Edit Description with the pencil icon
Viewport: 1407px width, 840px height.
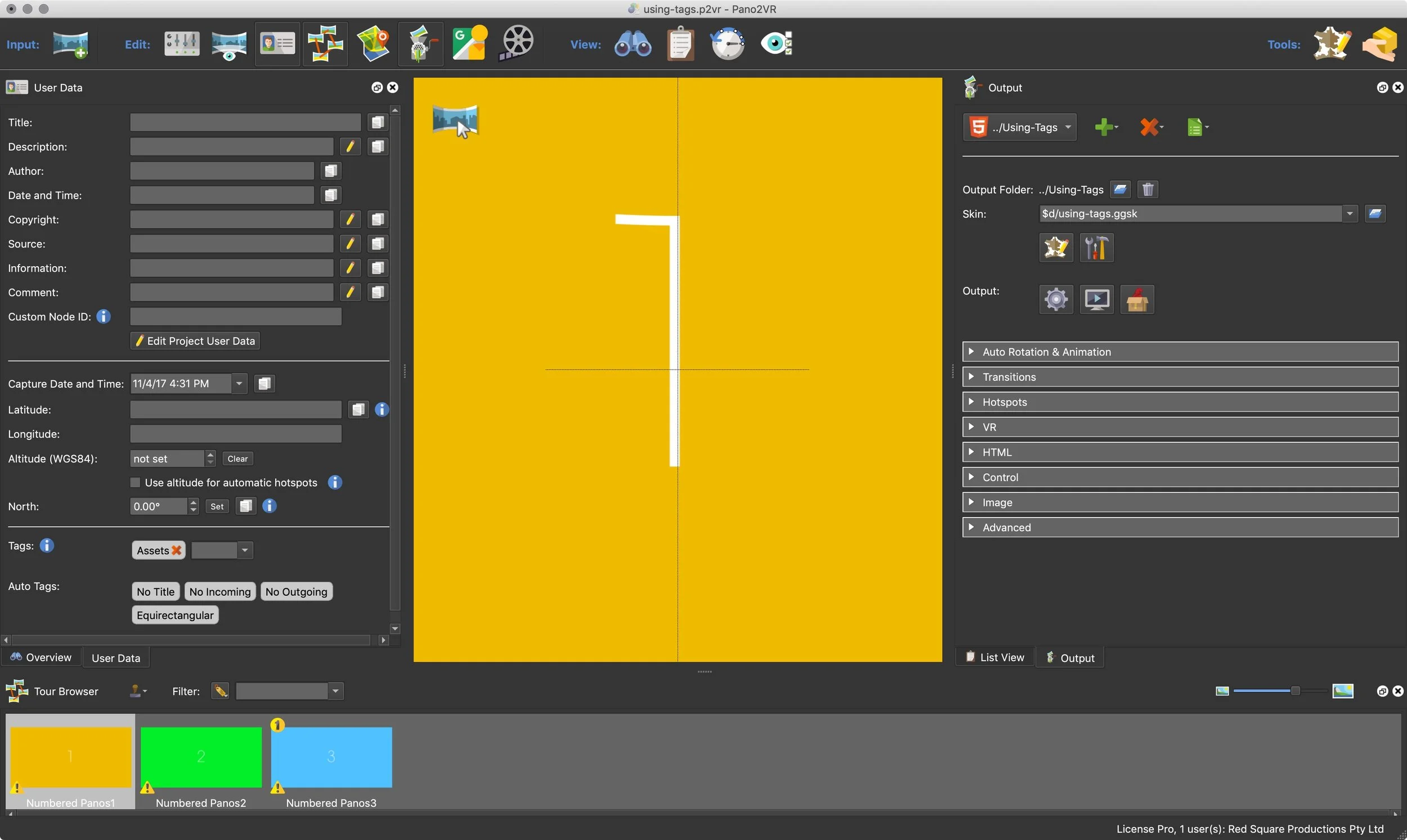coord(350,147)
